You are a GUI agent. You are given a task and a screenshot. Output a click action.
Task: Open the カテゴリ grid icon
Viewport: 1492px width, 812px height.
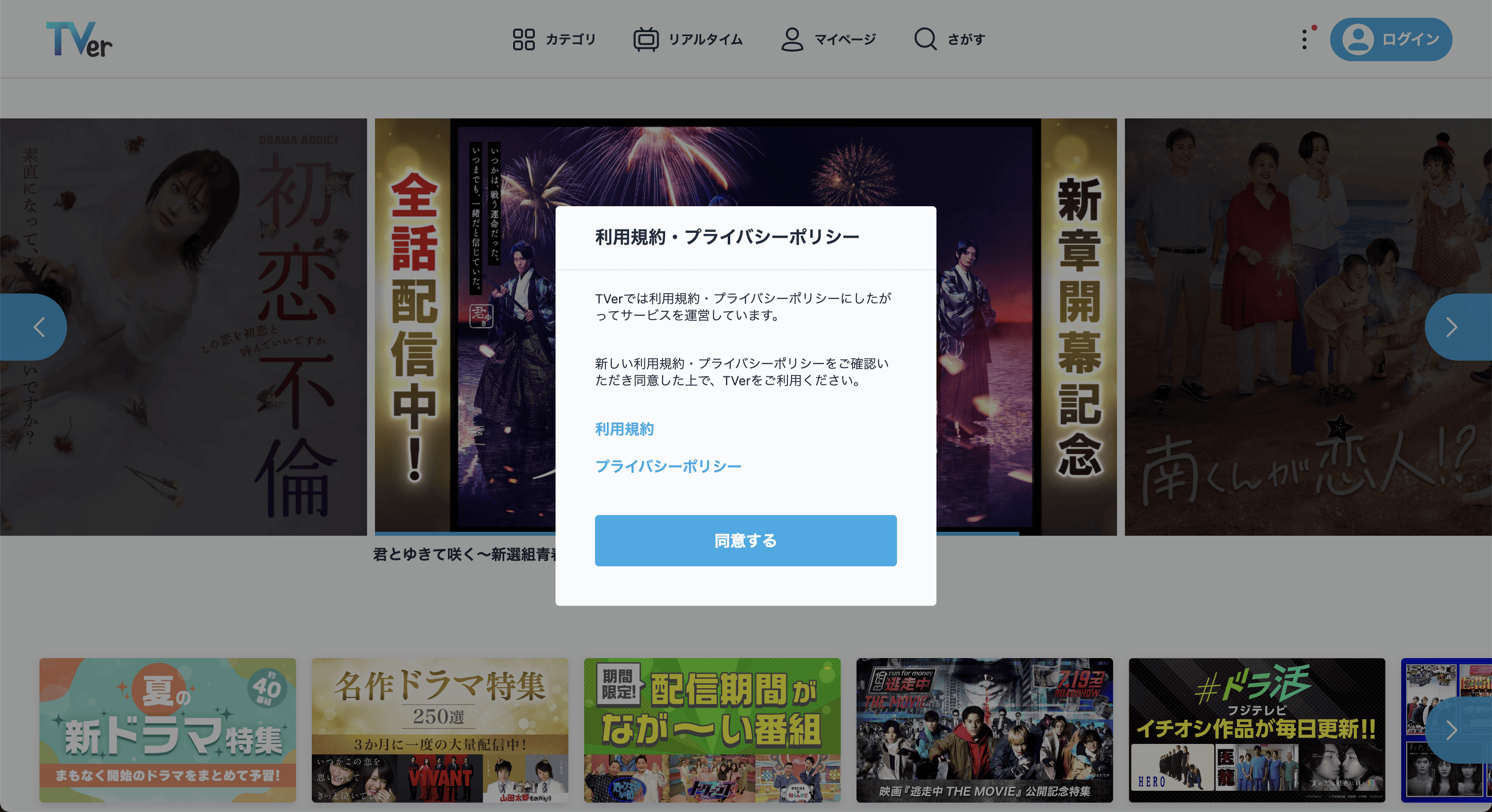(x=523, y=39)
